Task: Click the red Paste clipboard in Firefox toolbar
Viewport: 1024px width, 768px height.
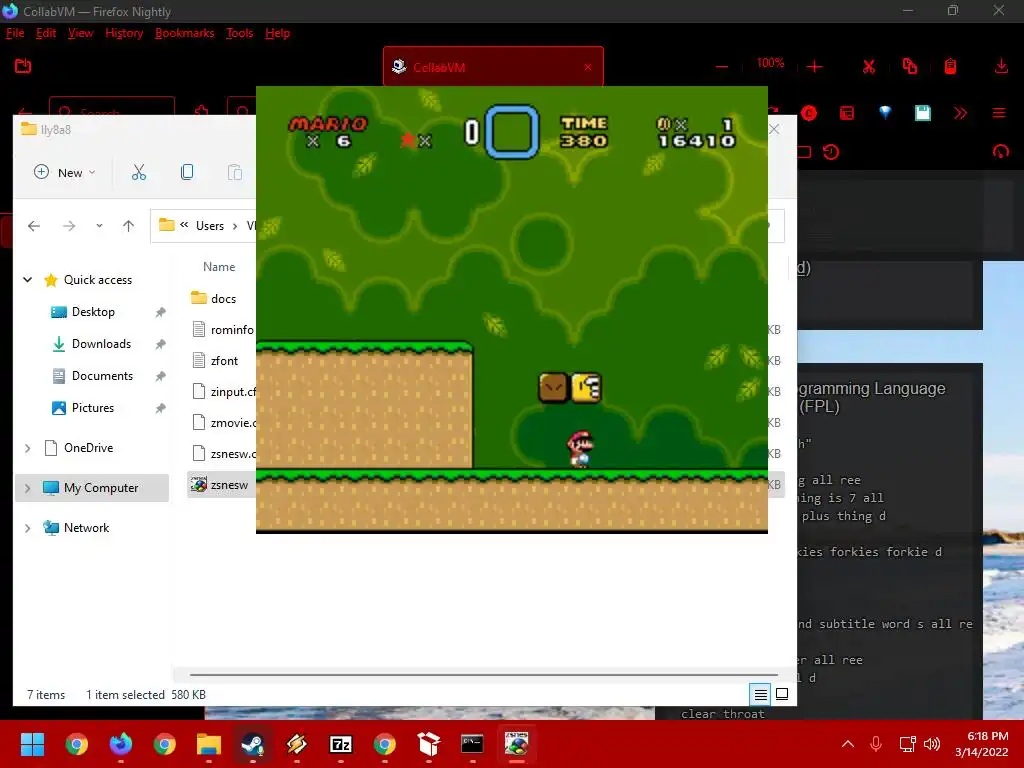Action: (x=951, y=67)
